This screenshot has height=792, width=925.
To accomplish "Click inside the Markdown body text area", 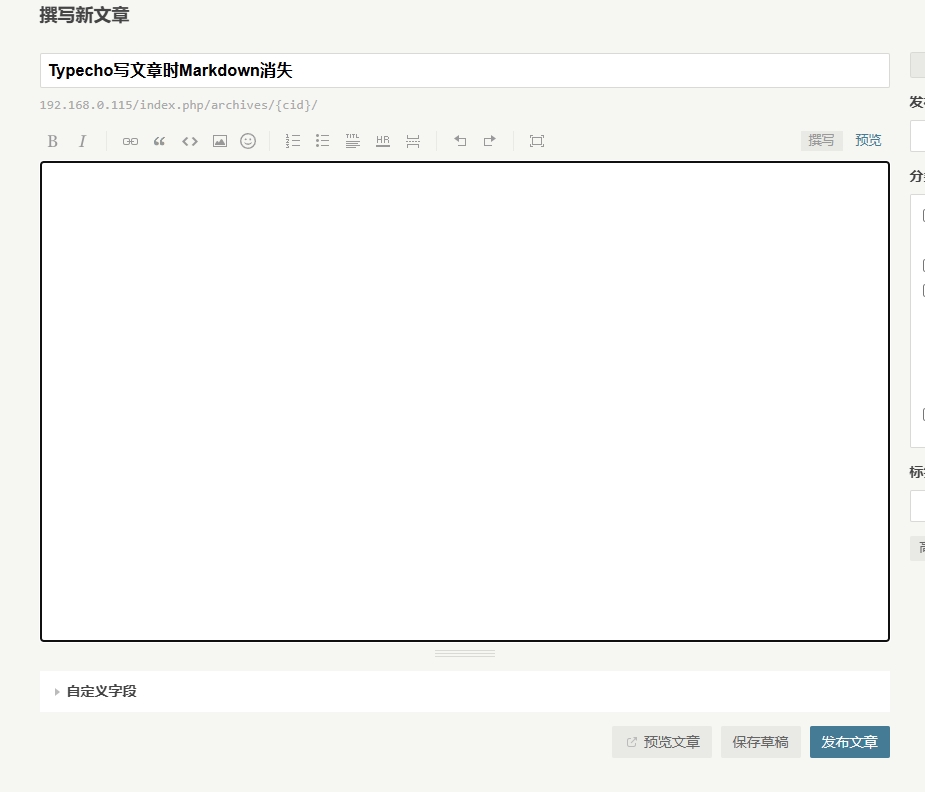I will pos(465,401).
